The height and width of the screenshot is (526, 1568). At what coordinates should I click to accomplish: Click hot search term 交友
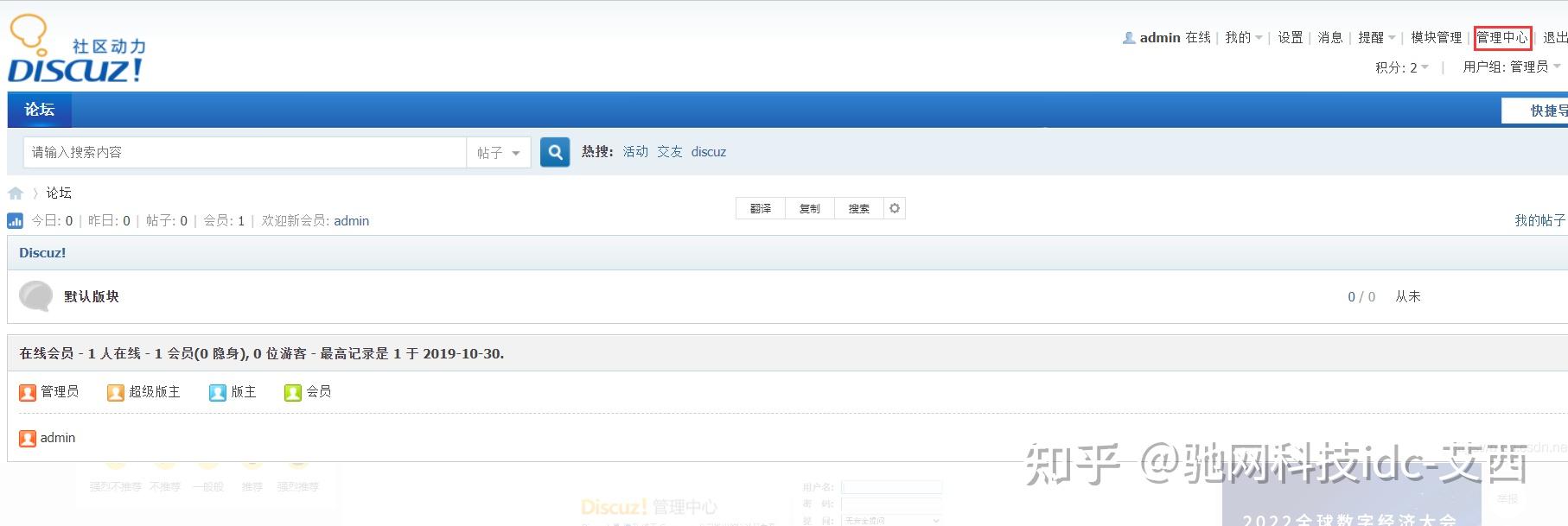(x=670, y=152)
